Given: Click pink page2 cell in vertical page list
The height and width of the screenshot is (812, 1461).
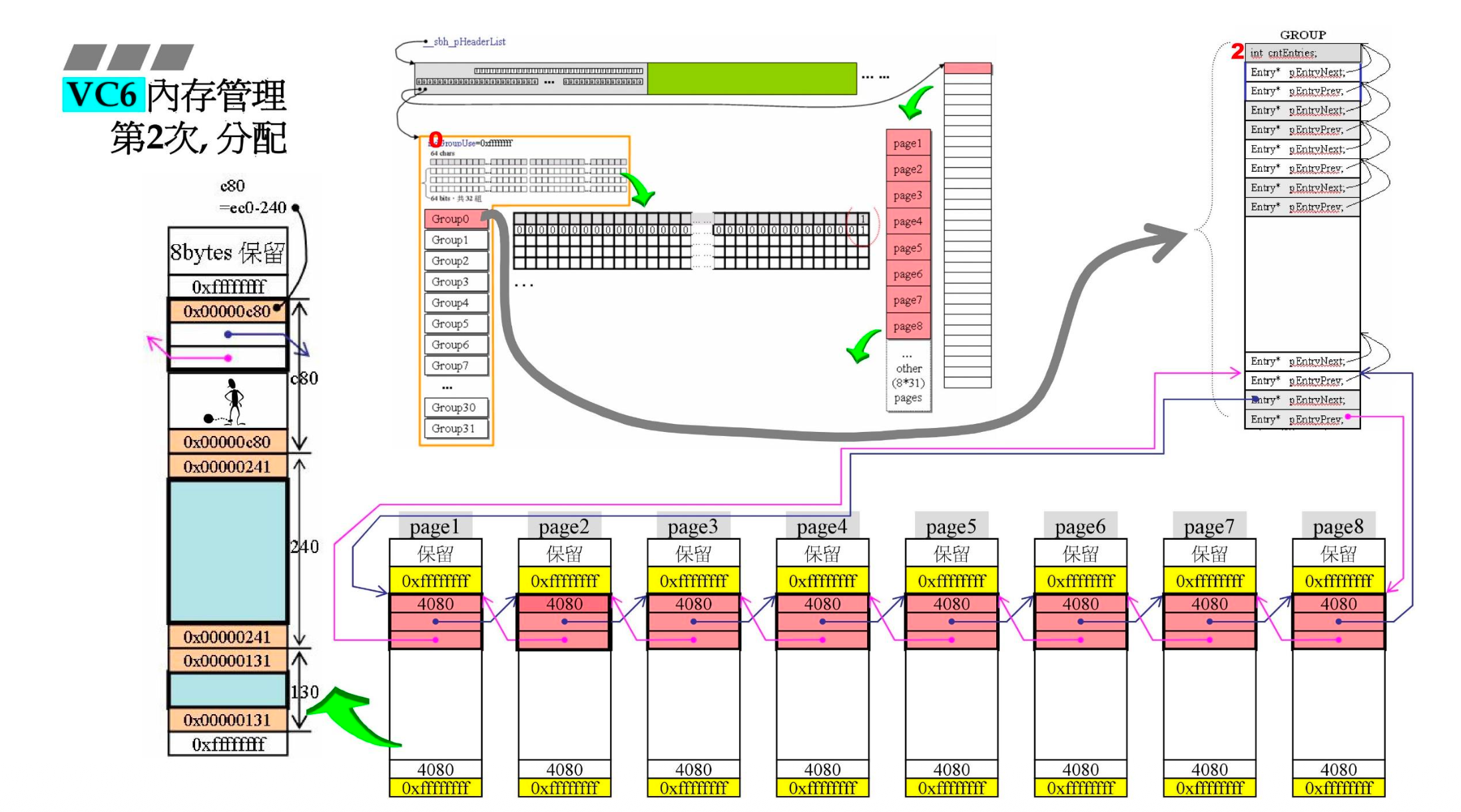Looking at the screenshot, I should click(908, 169).
